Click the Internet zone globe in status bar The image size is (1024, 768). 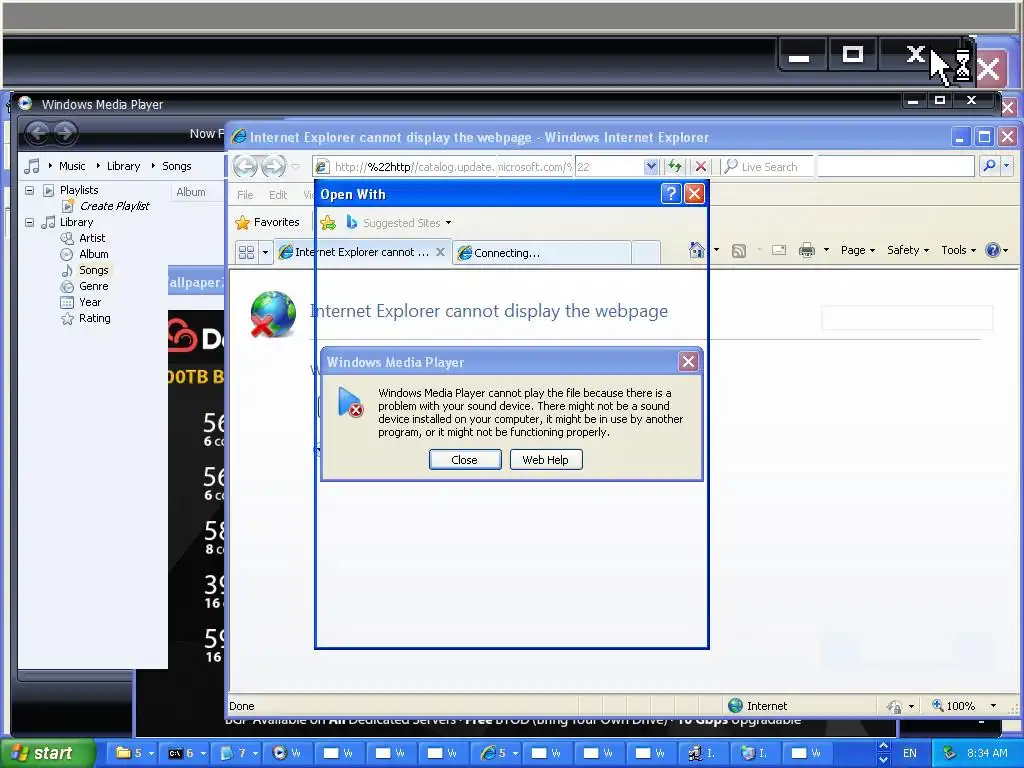735,706
